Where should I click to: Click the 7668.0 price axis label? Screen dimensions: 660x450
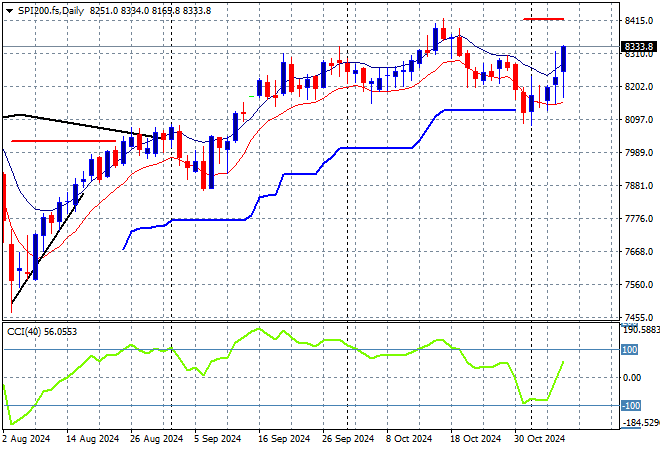click(x=639, y=251)
